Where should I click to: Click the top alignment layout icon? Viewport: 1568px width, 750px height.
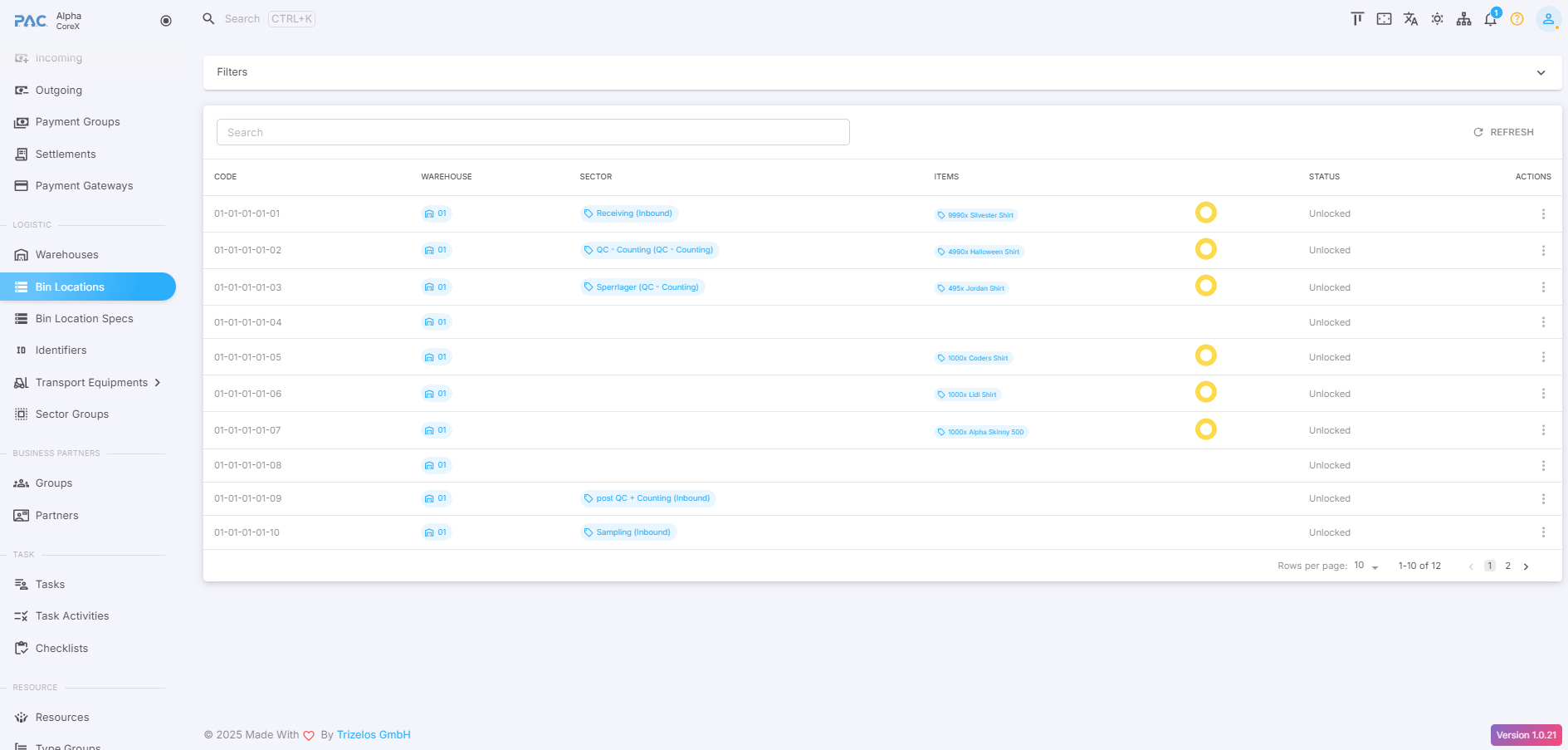coord(1357,19)
